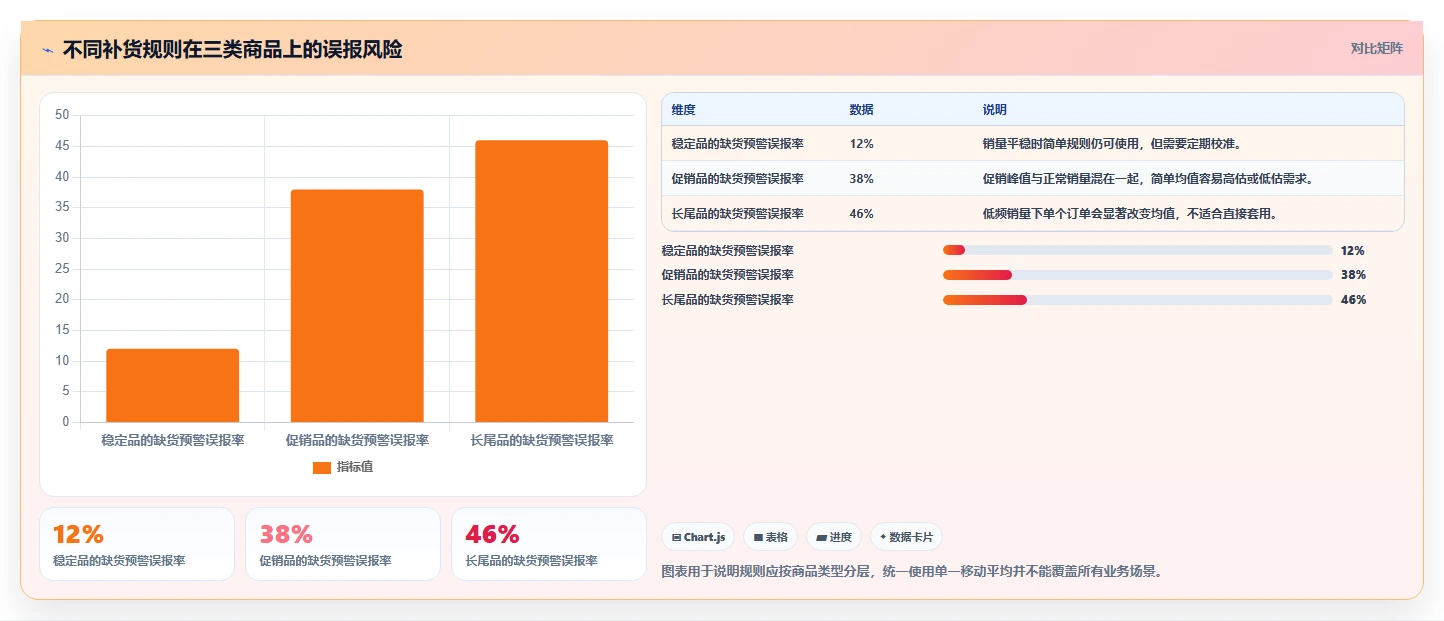The height and width of the screenshot is (621, 1444).
Task: Click the 对比矩阵 label in header
Action: [x=1377, y=49]
